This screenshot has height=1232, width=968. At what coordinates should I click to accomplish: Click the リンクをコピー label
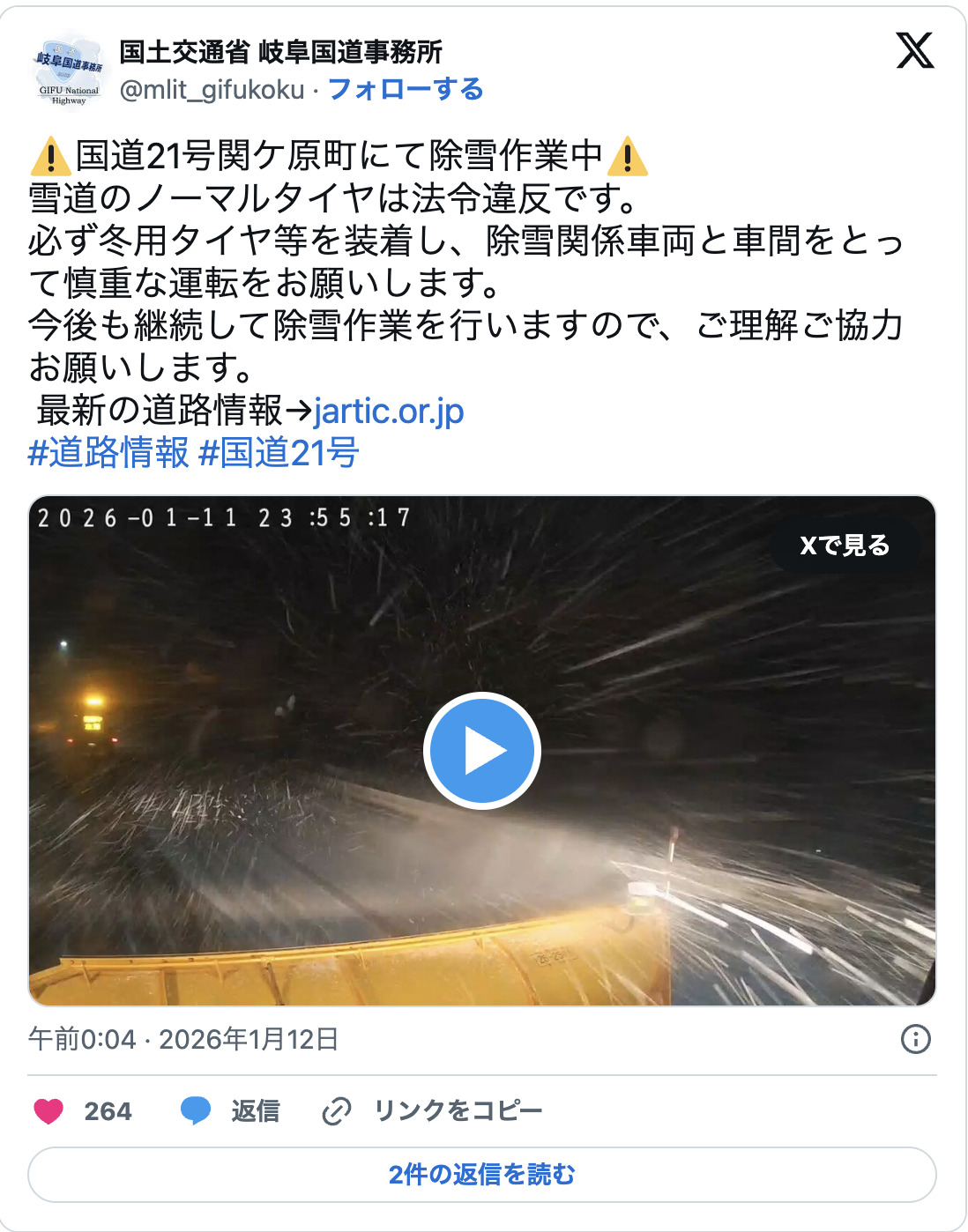(x=458, y=1110)
